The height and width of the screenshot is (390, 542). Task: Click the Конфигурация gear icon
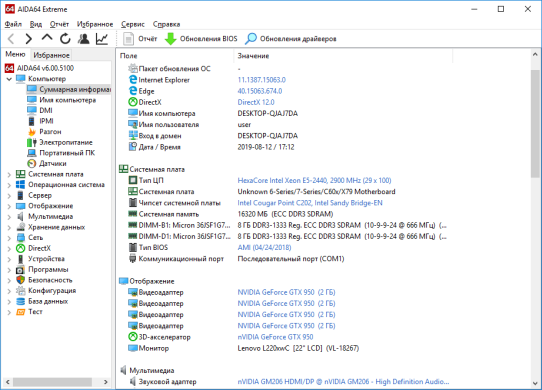tap(21, 291)
